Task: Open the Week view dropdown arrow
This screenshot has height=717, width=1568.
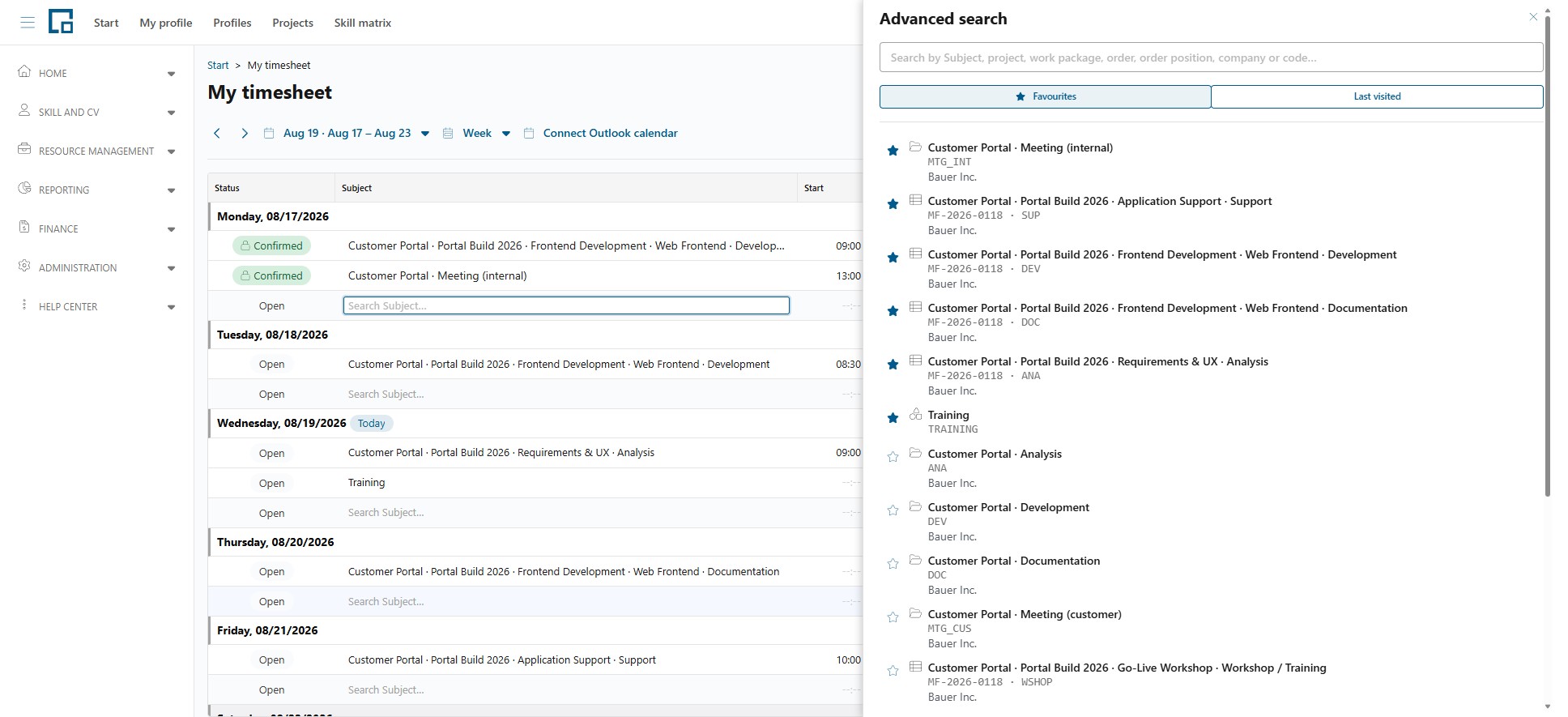Action: (506, 134)
